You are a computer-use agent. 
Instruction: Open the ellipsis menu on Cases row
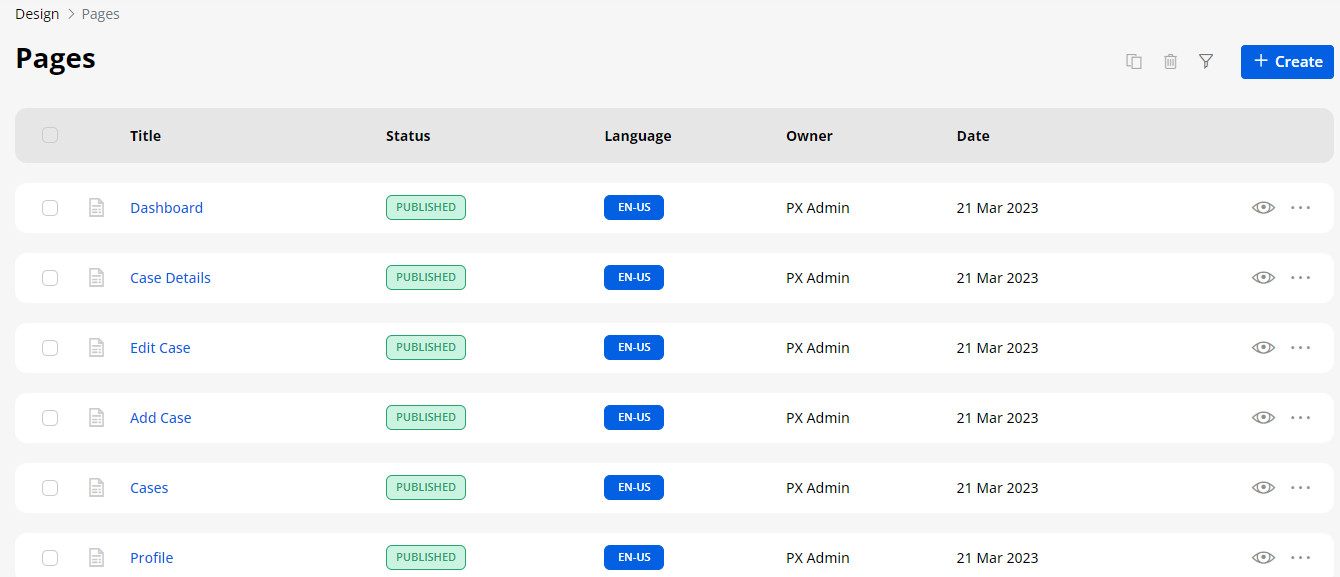pos(1300,488)
